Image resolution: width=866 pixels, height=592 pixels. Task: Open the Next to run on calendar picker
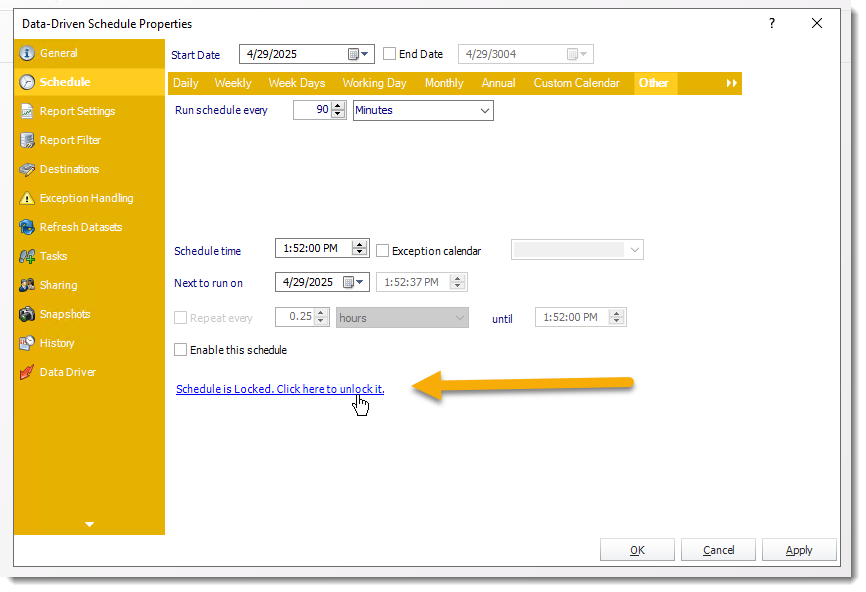pos(353,282)
